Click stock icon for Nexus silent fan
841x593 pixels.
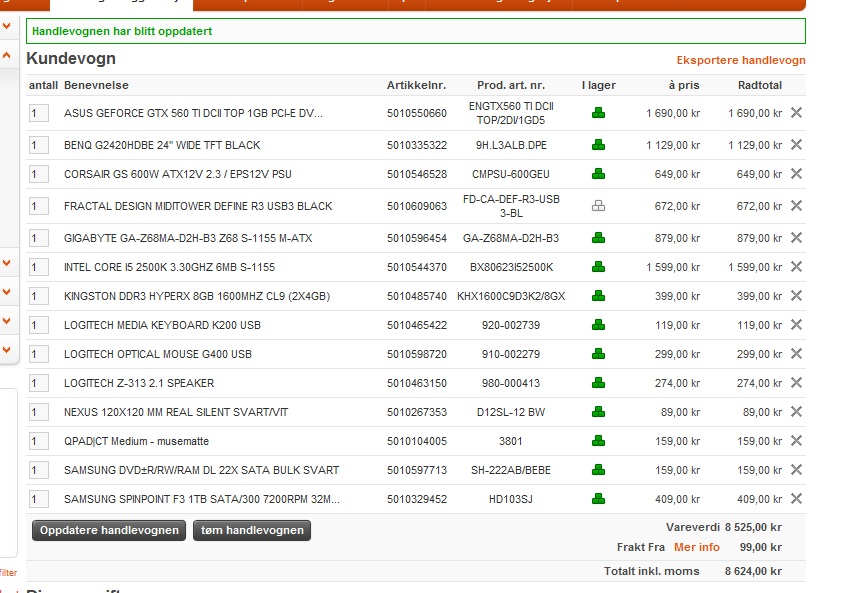click(x=599, y=411)
